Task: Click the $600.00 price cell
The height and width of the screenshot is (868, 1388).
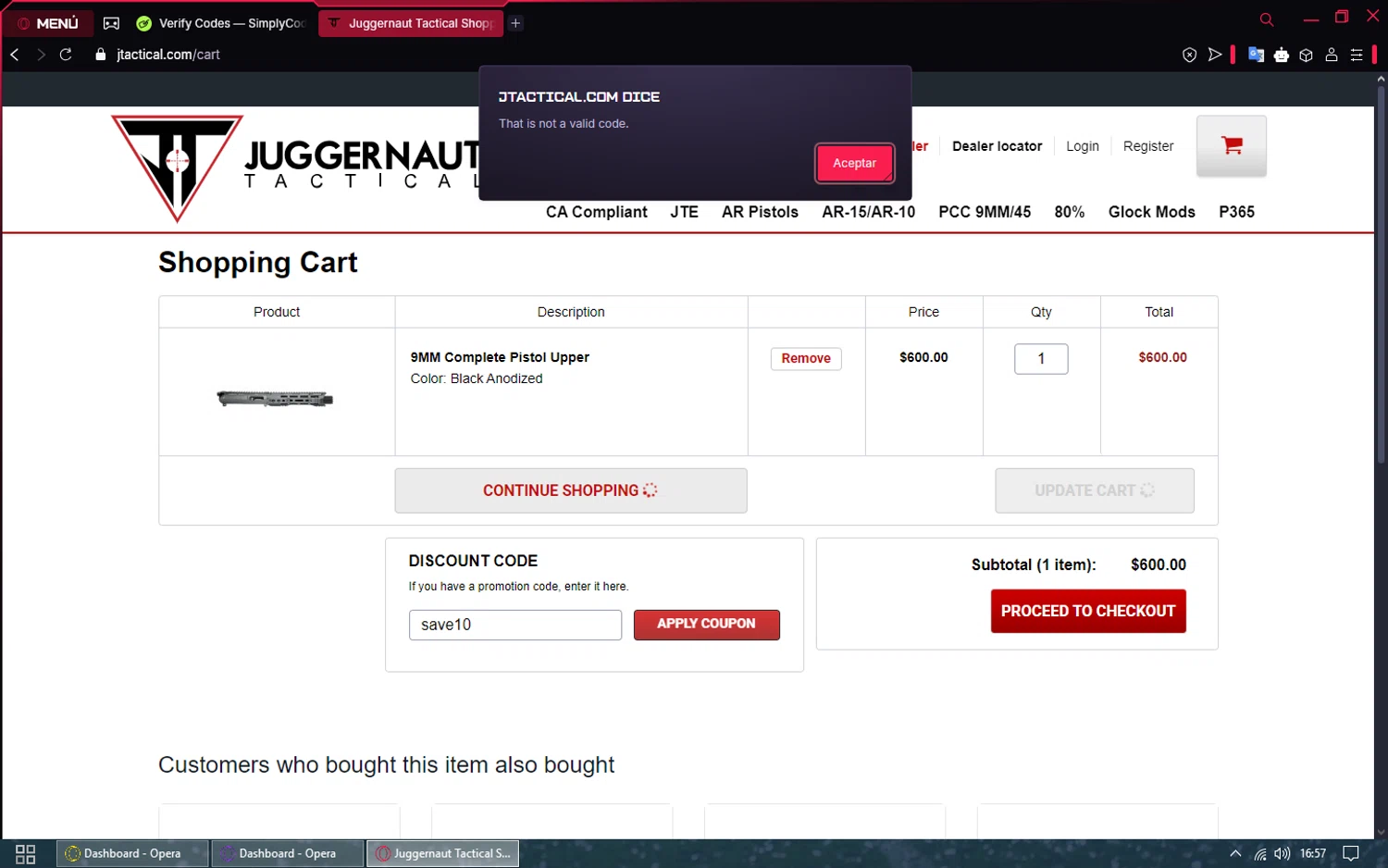Action: [923, 357]
